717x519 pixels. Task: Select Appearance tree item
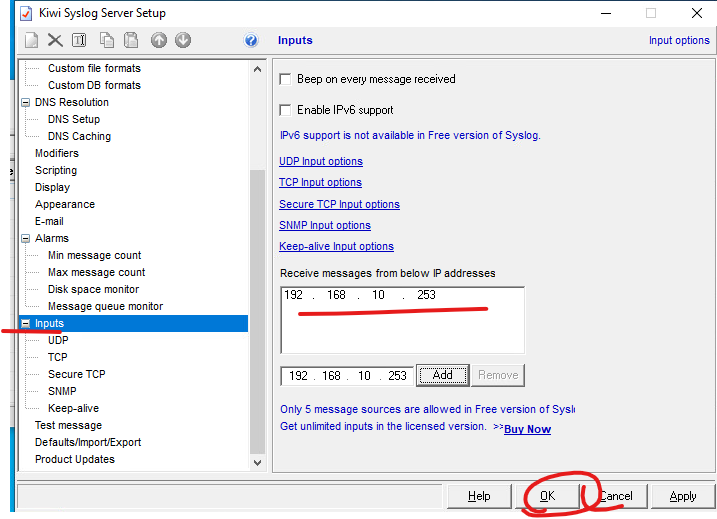coord(65,204)
